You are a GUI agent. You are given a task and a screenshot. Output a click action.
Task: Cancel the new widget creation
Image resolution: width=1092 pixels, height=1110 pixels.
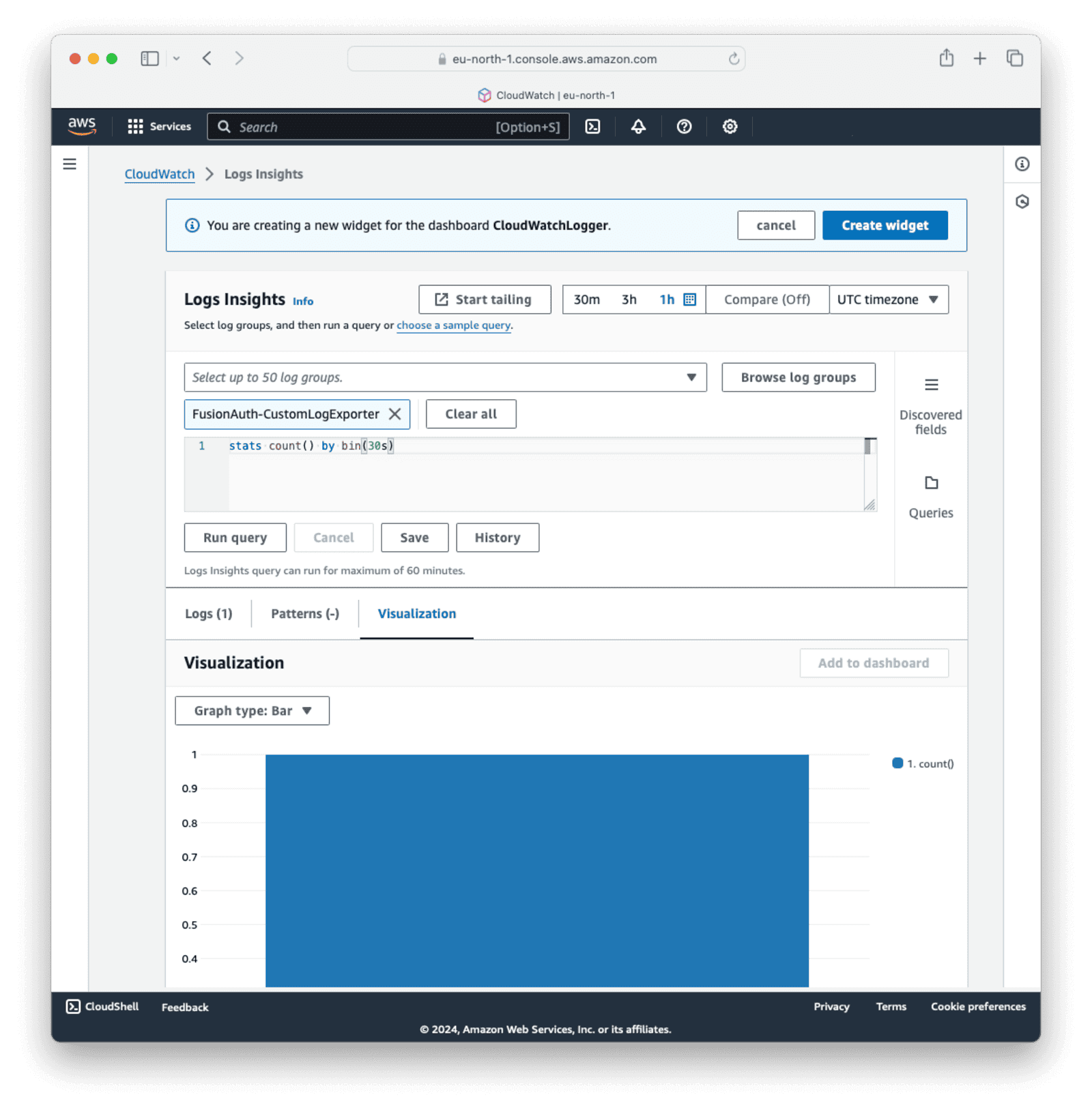775,225
